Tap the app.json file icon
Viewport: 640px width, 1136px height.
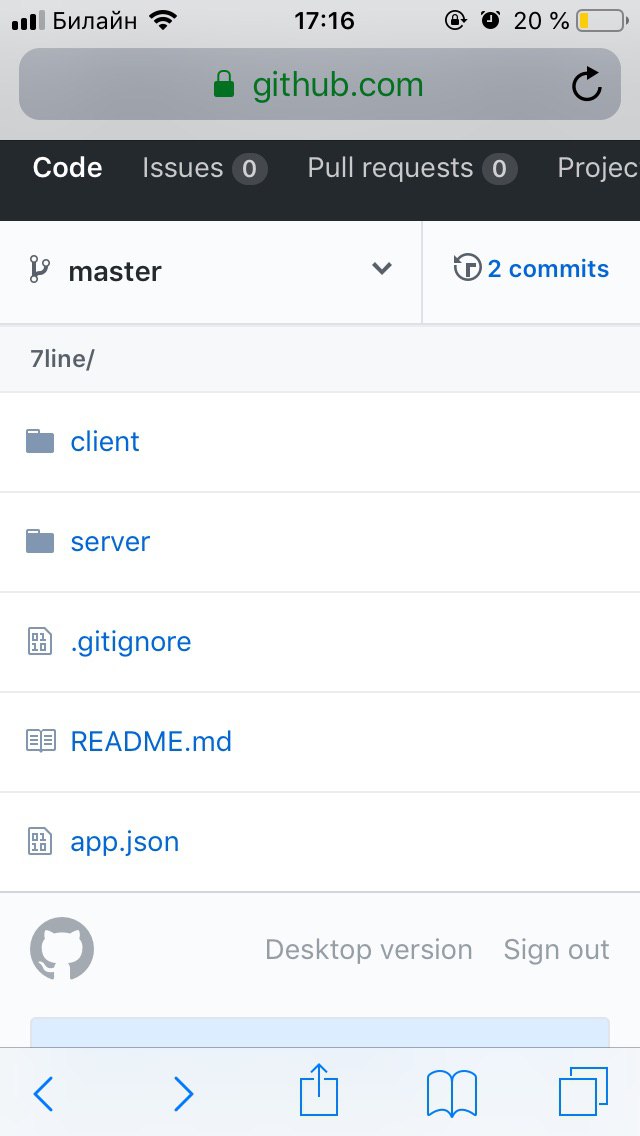point(40,841)
